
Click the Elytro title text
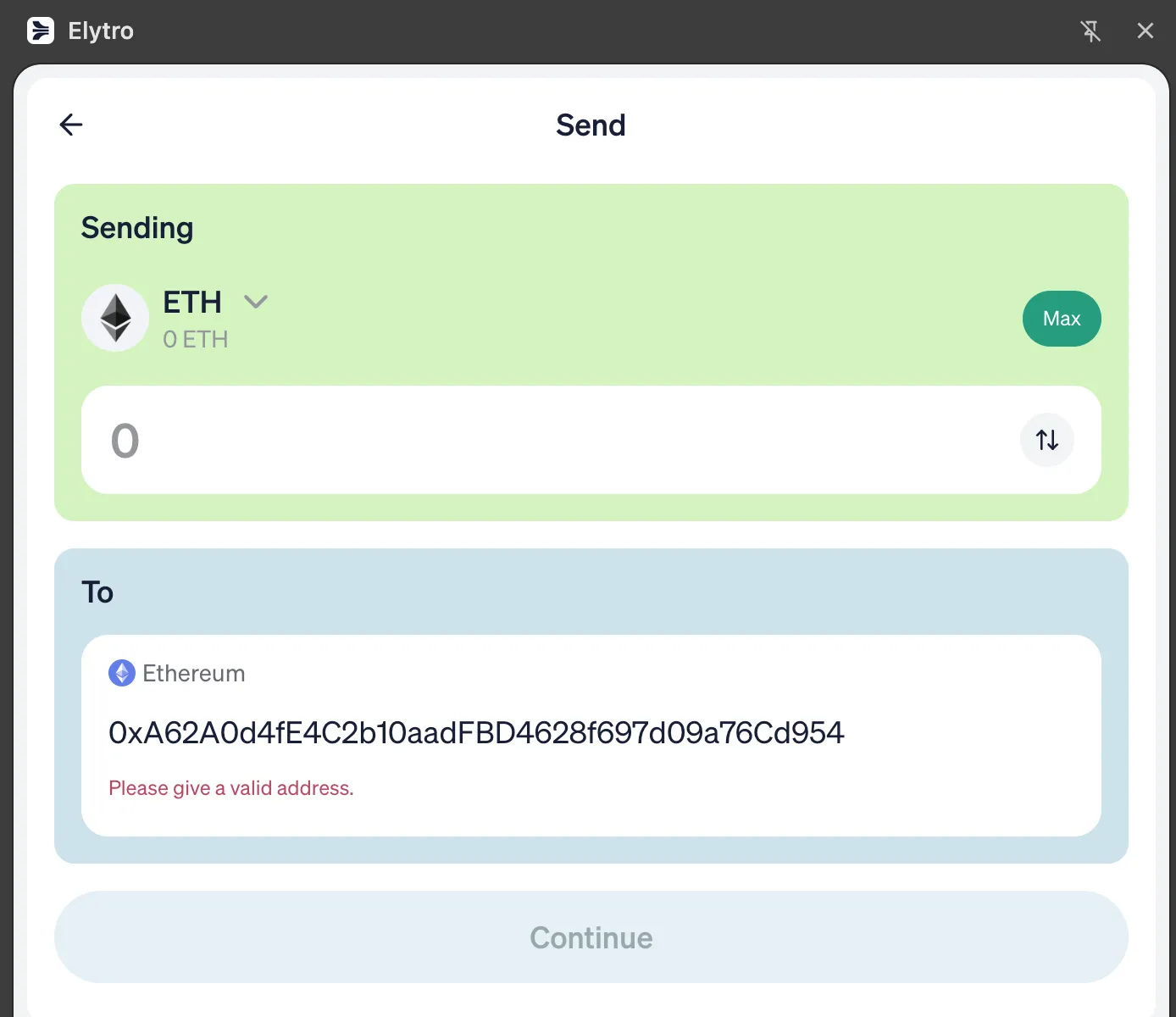[x=101, y=31]
